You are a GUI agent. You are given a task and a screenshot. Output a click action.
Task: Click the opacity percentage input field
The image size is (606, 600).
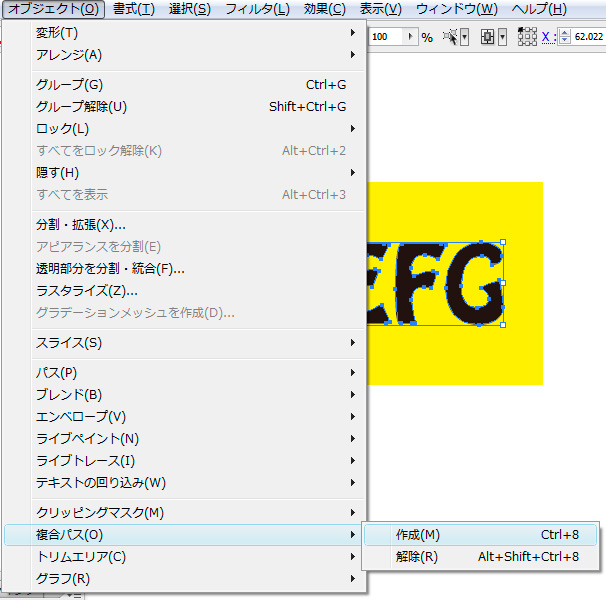pos(384,37)
